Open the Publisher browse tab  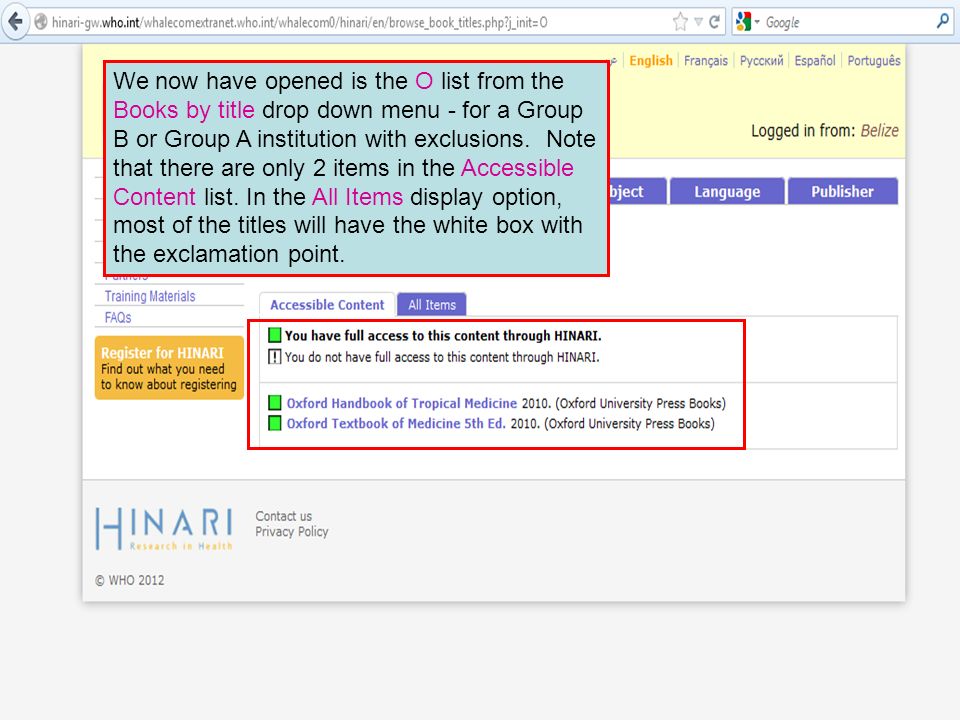tap(842, 192)
